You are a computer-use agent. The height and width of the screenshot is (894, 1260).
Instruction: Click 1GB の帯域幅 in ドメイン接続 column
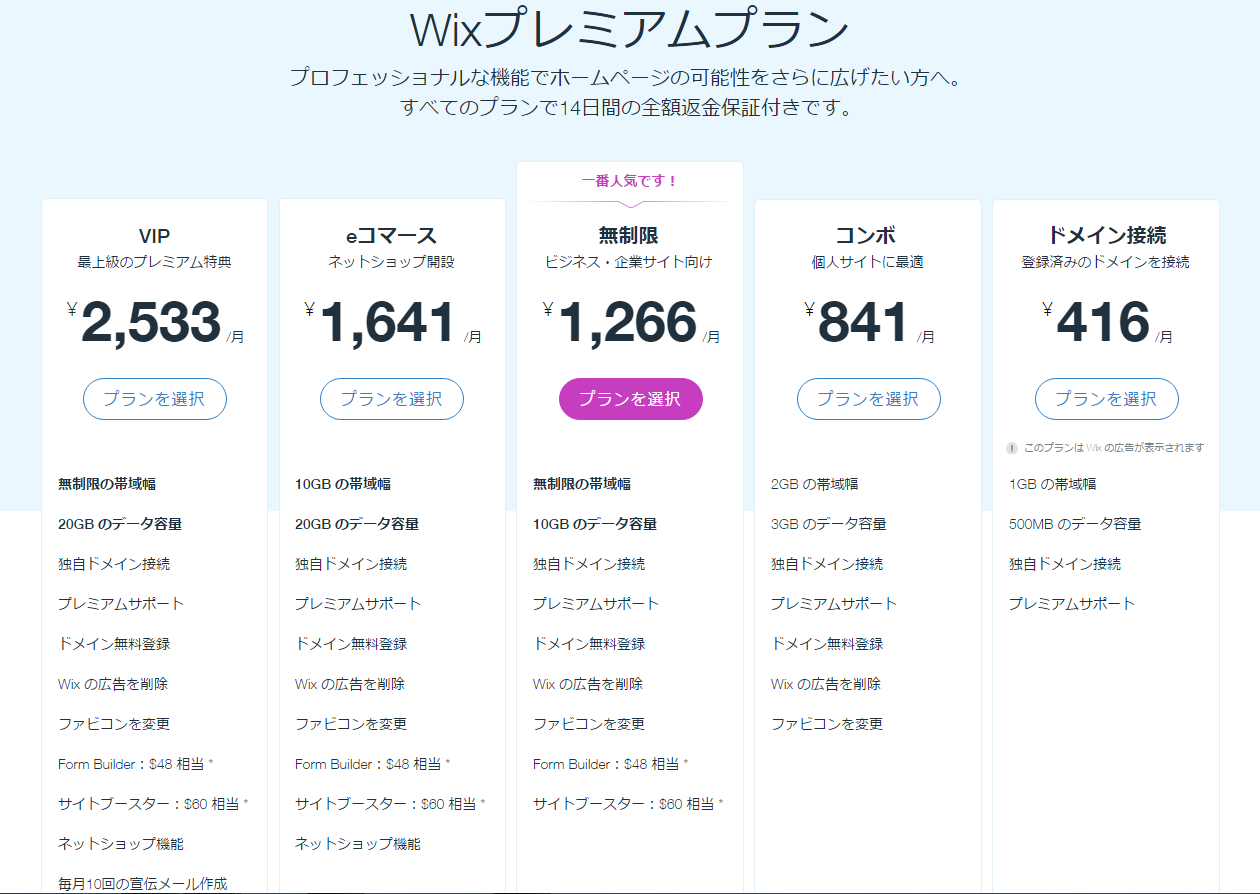coord(1053,484)
